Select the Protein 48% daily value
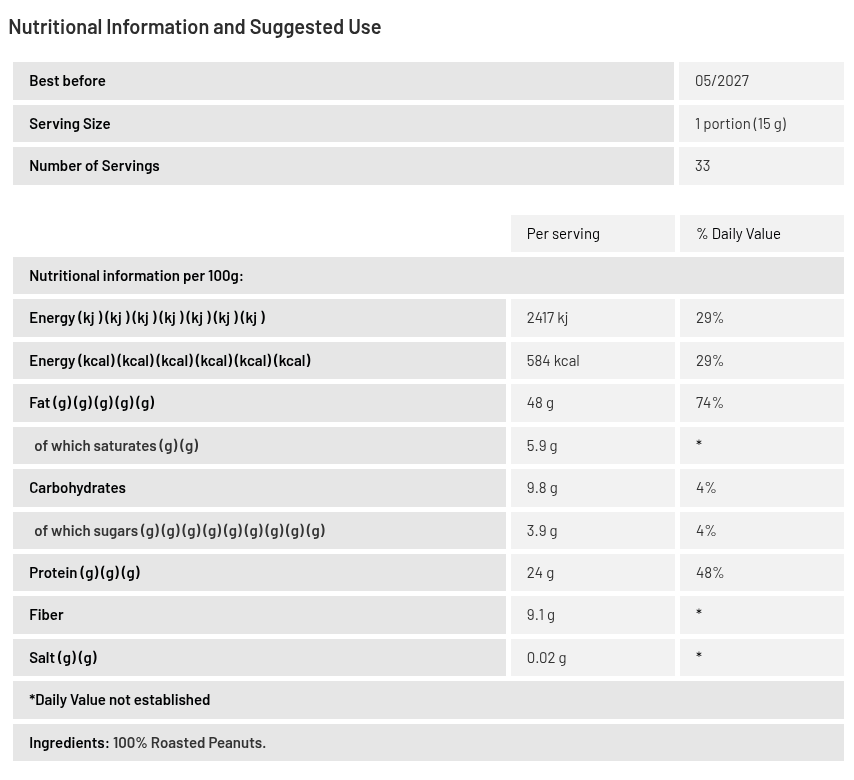Viewport: 854px width, 780px height. coord(709,572)
